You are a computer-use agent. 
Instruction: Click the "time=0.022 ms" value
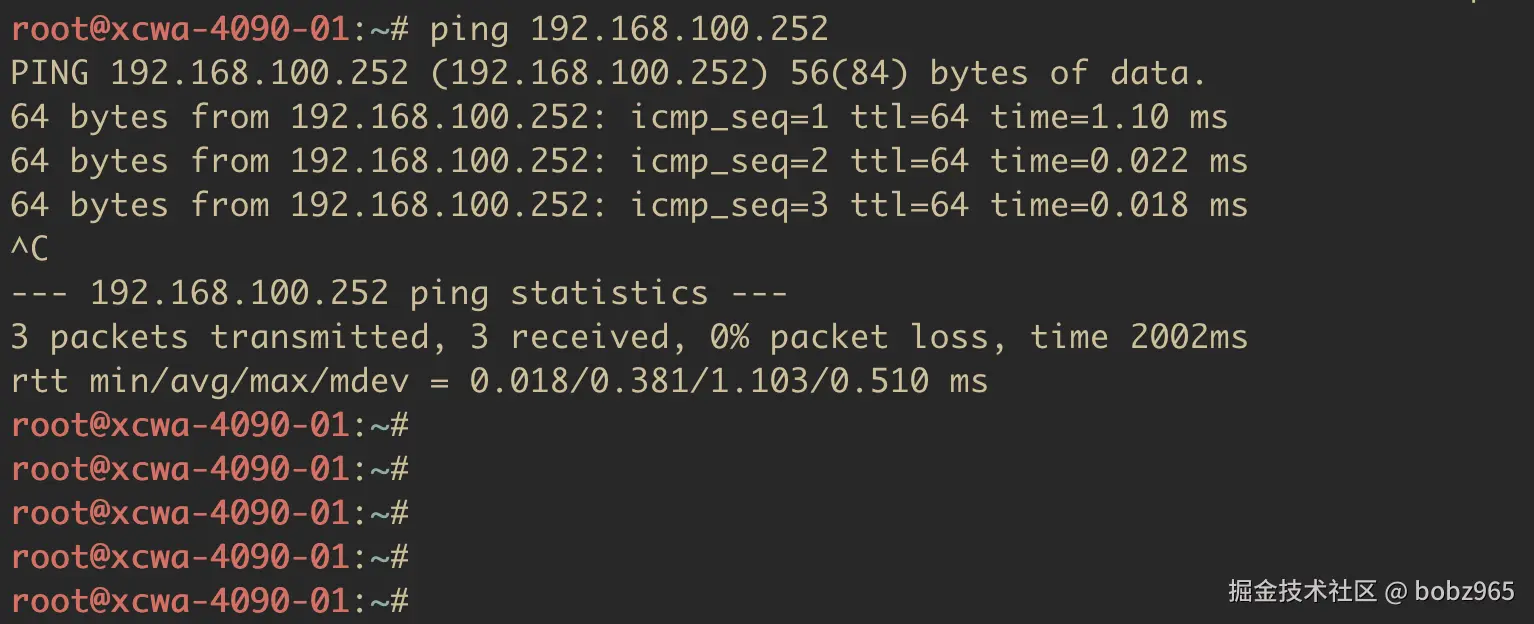1118,161
